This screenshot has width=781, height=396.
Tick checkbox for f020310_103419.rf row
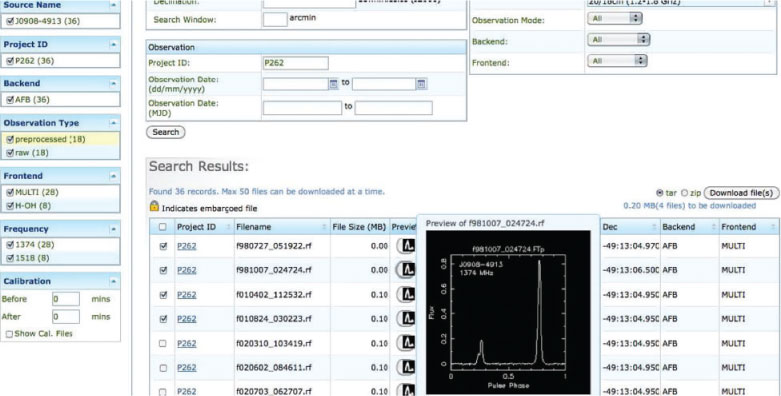162,343
